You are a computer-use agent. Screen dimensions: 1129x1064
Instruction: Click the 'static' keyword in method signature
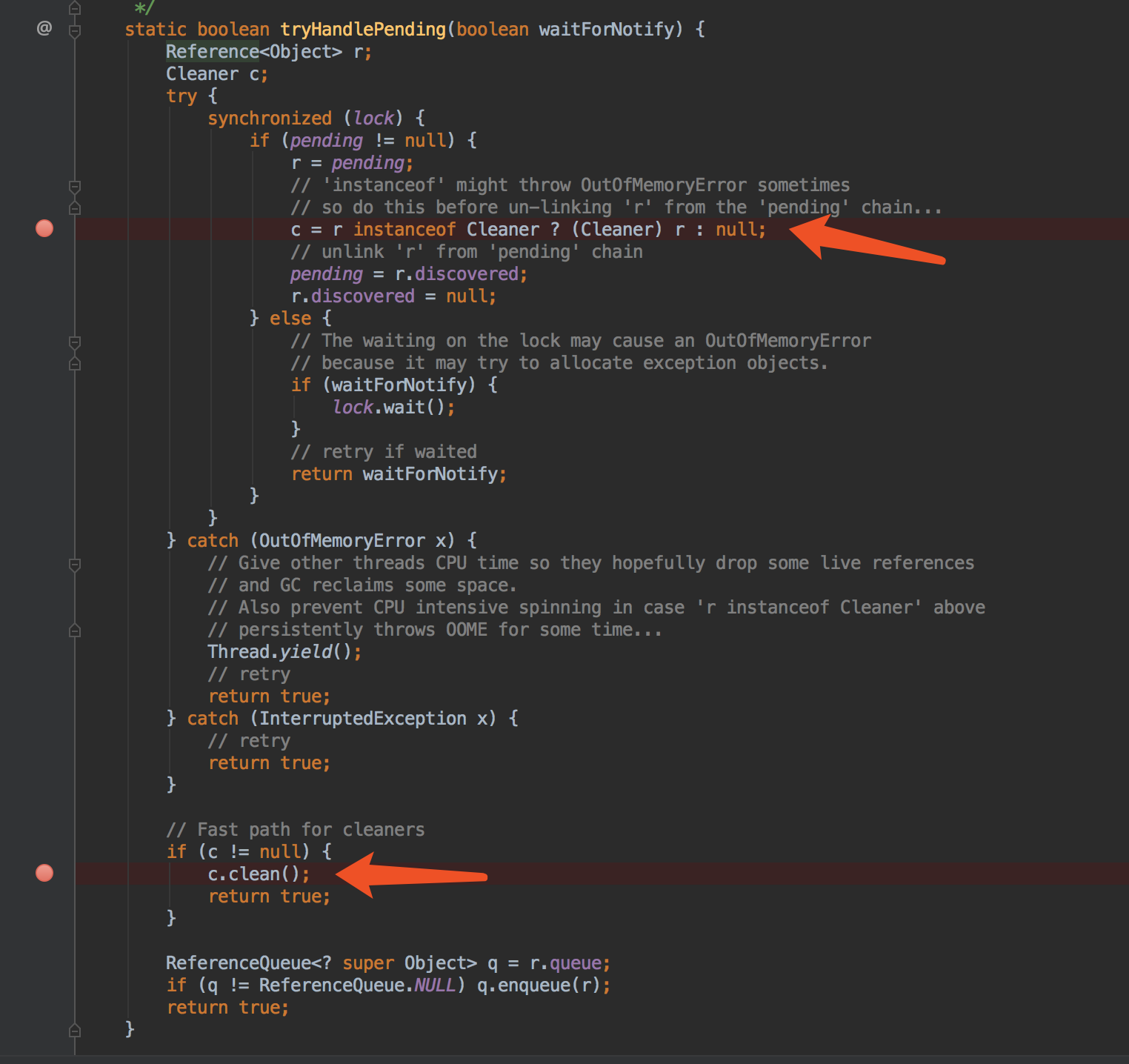pyautogui.click(x=156, y=30)
